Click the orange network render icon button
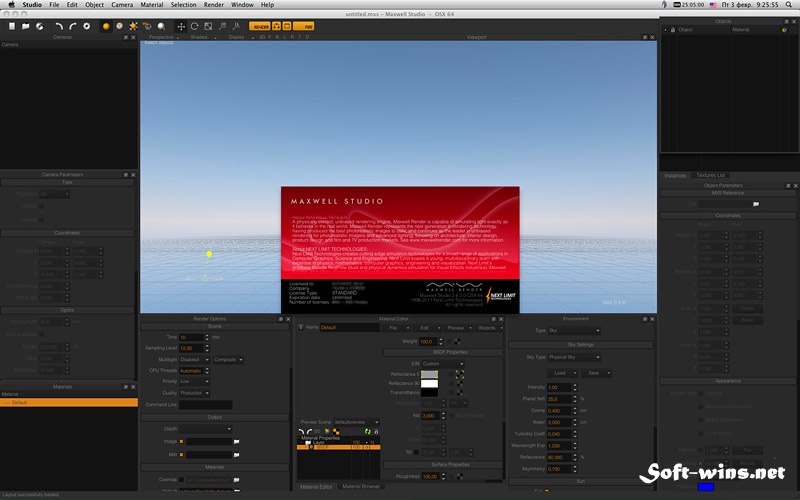Screen dimensions: 800x500 277,26
